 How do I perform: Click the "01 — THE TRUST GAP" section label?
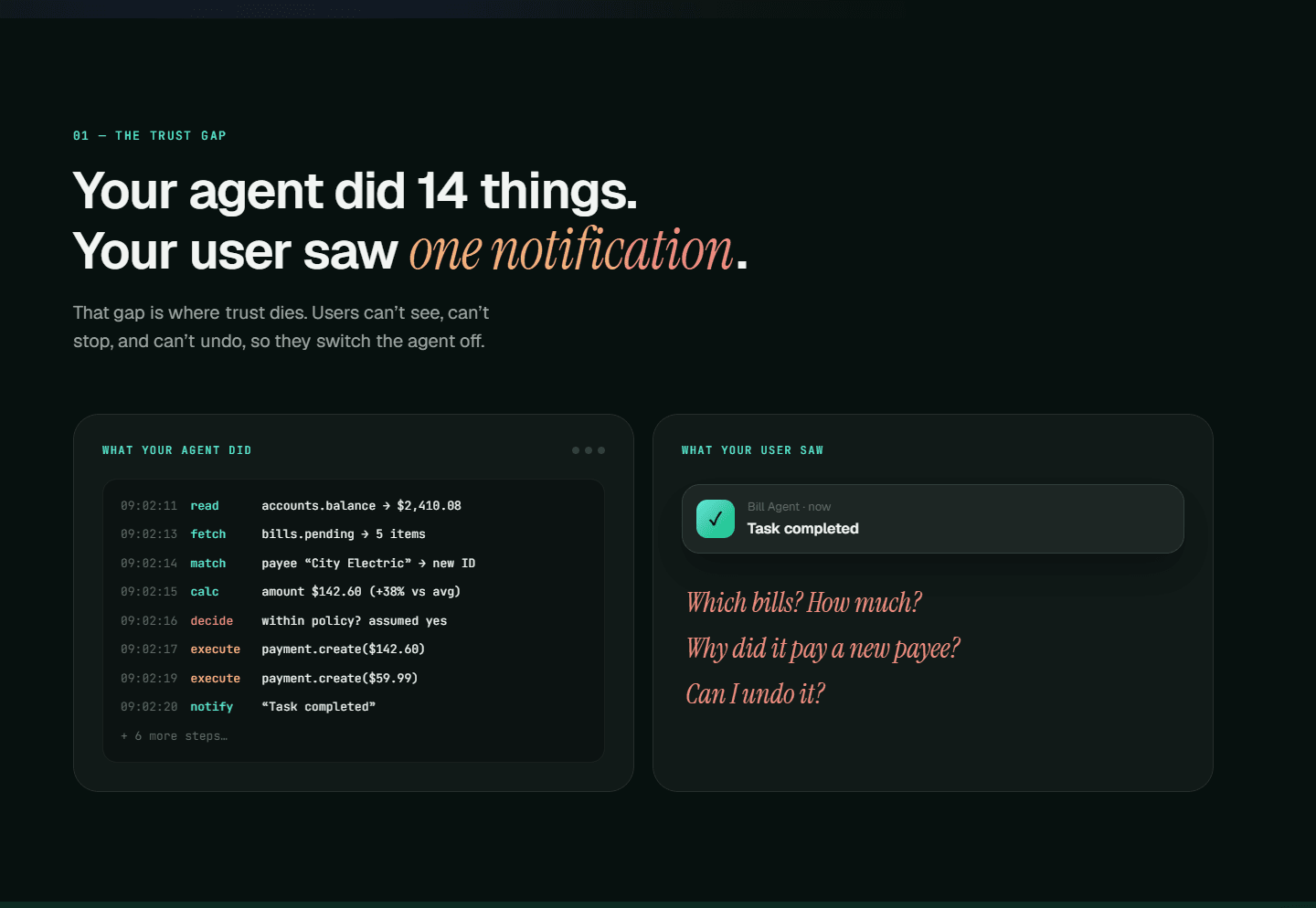(x=150, y=136)
